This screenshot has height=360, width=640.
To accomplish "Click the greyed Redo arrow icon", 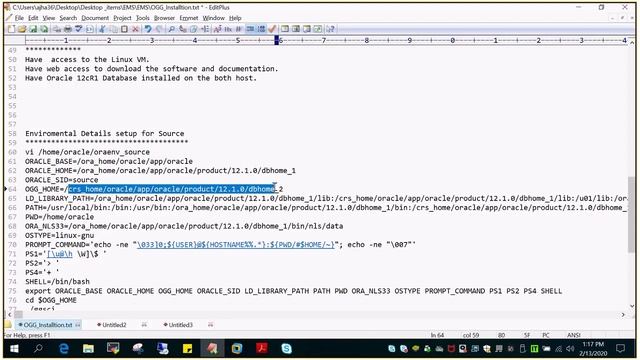I will click(159, 29).
